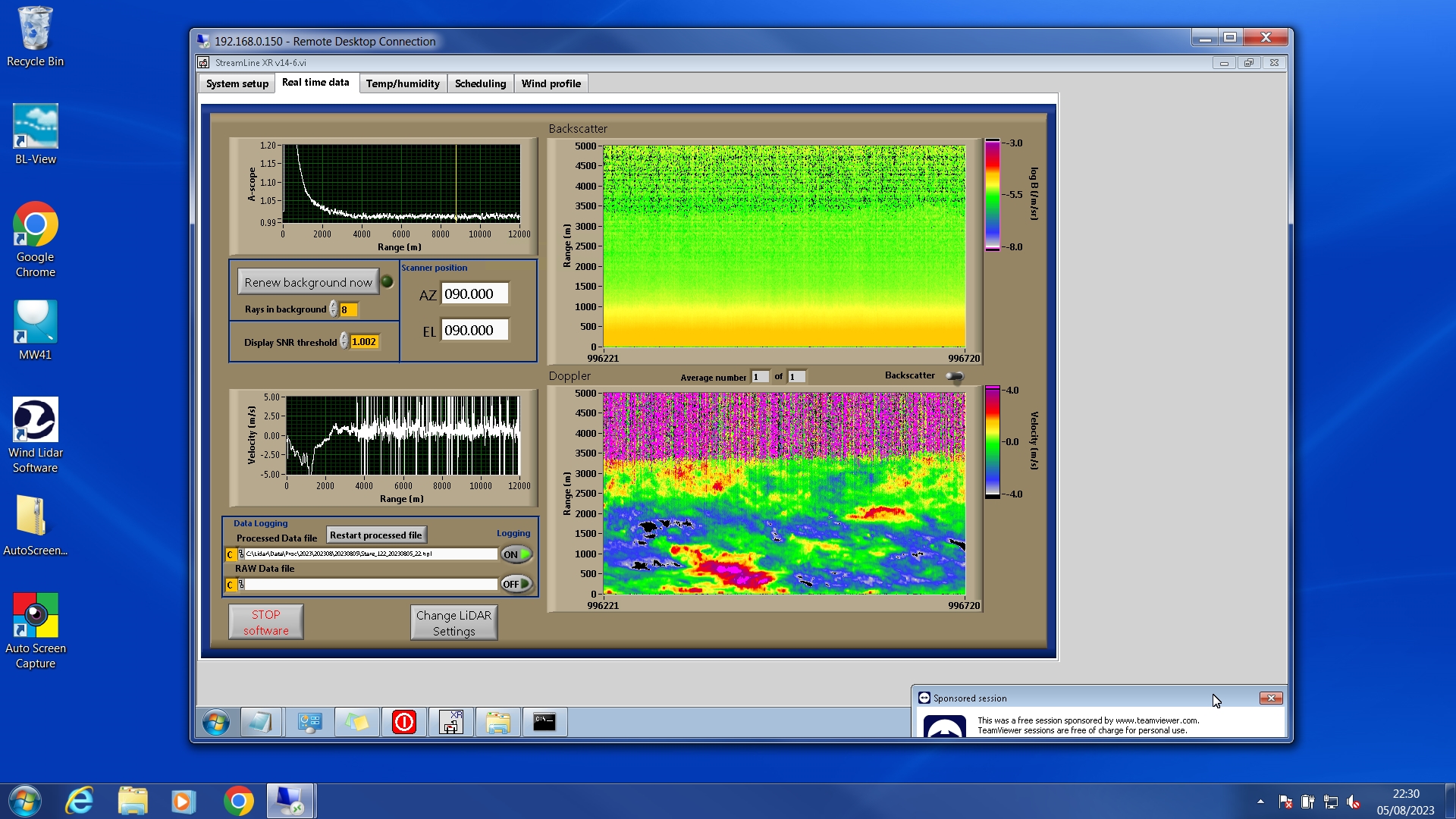The image size is (1456, 819).
Task: Open Google Chrome from local taskbar
Action: pyautogui.click(x=238, y=801)
